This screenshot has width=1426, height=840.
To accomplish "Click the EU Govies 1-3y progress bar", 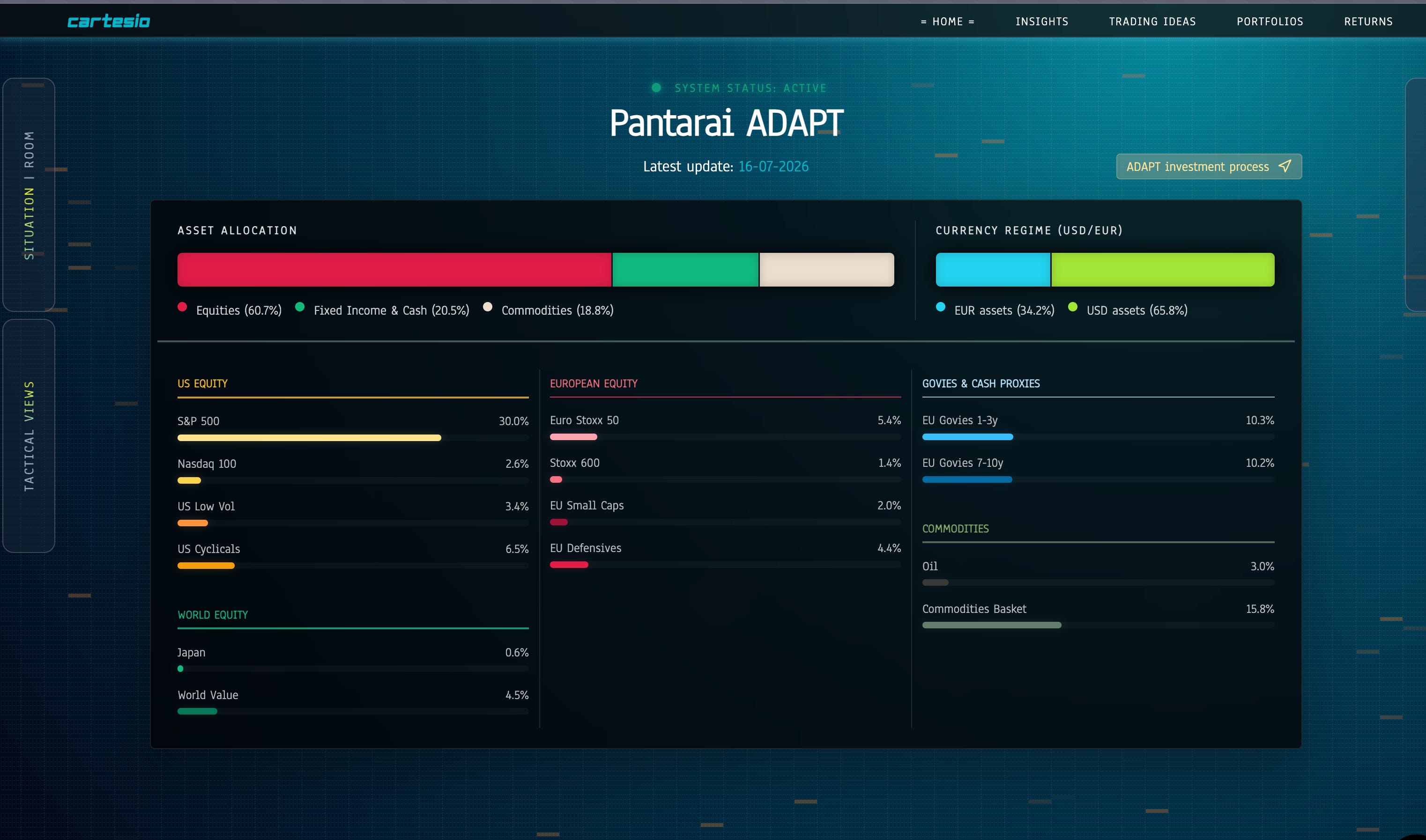I will click(1098, 437).
